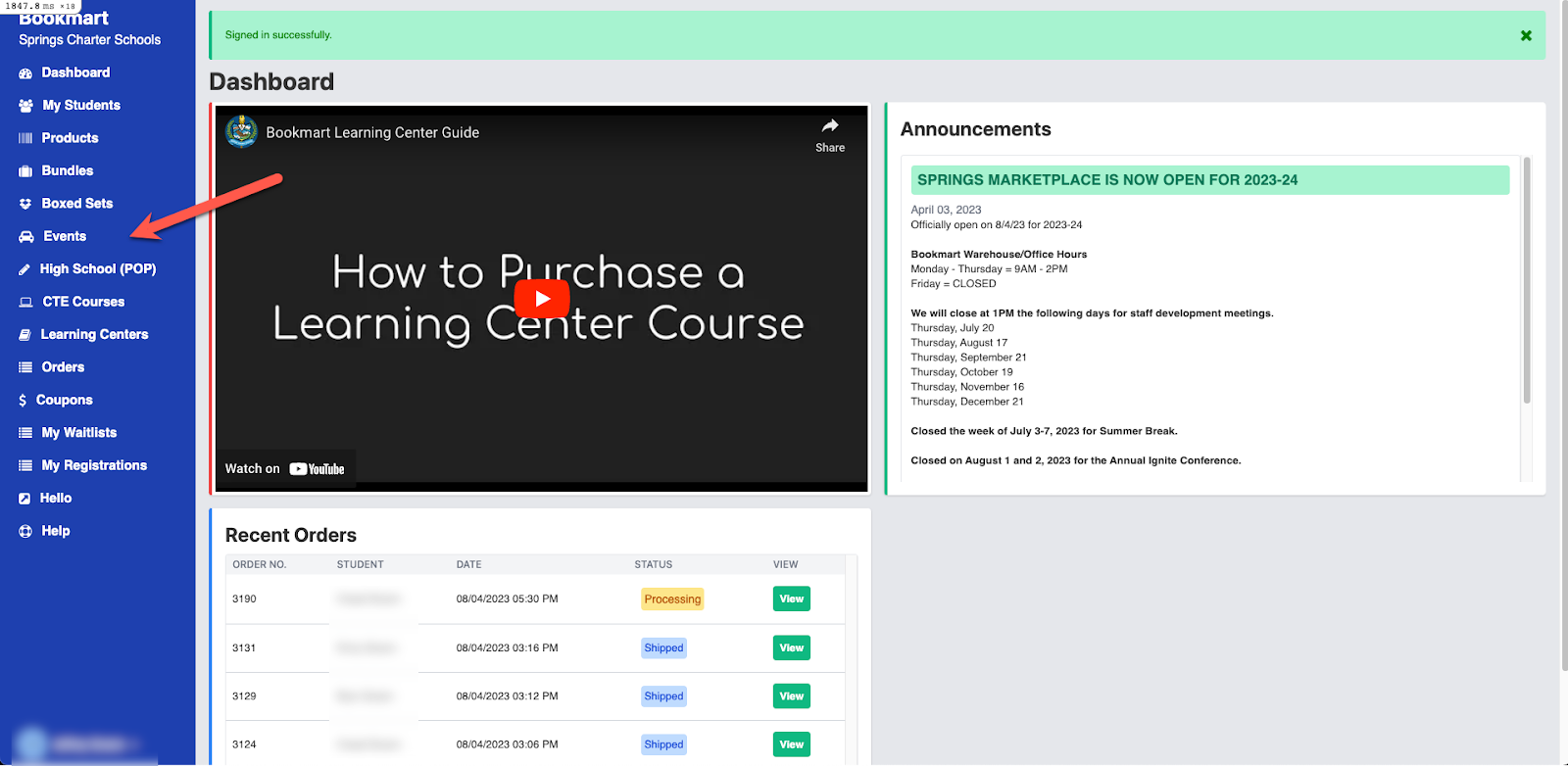The height and width of the screenshot is (766, 1568).
Task: Click Shipped status badge for order 3131
Action: 663,648
